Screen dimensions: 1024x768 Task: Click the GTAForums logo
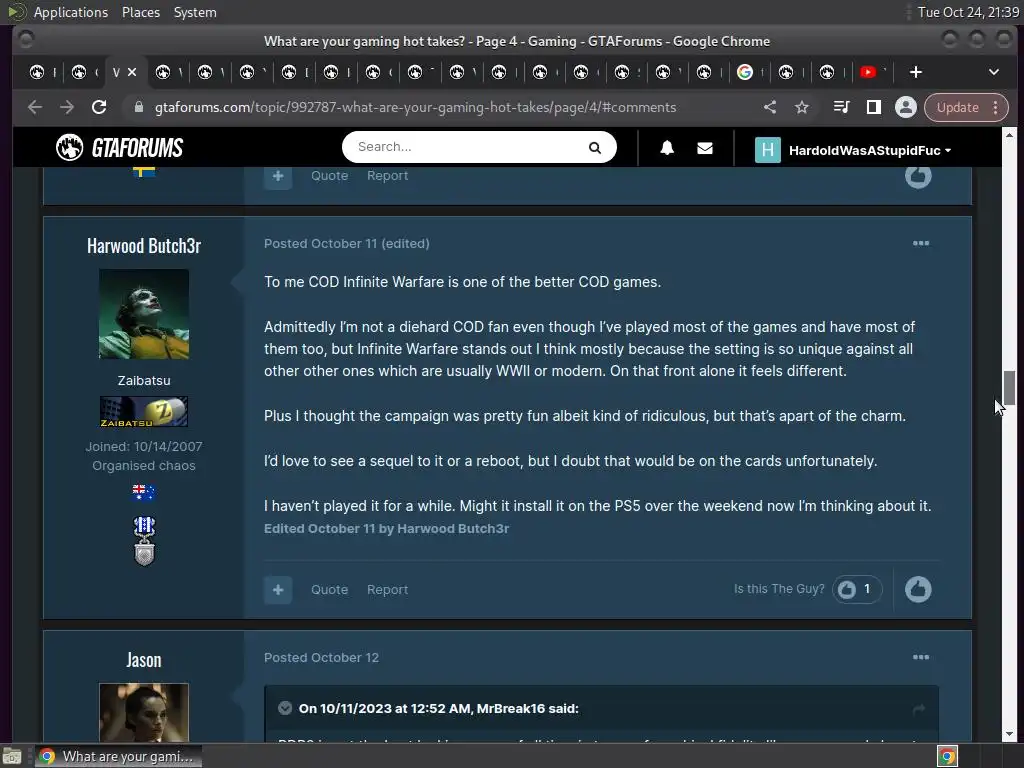pyautogui.click(x=119, y=148)
